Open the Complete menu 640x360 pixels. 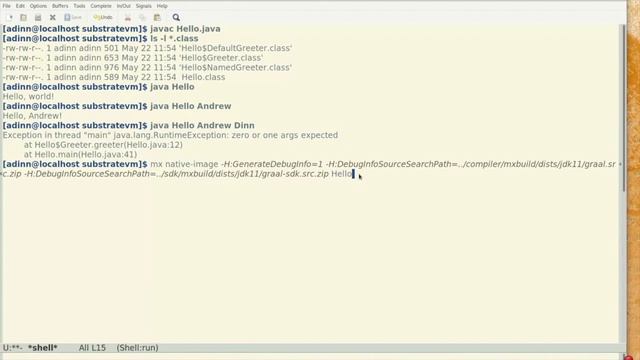click(x=101, y=6)
